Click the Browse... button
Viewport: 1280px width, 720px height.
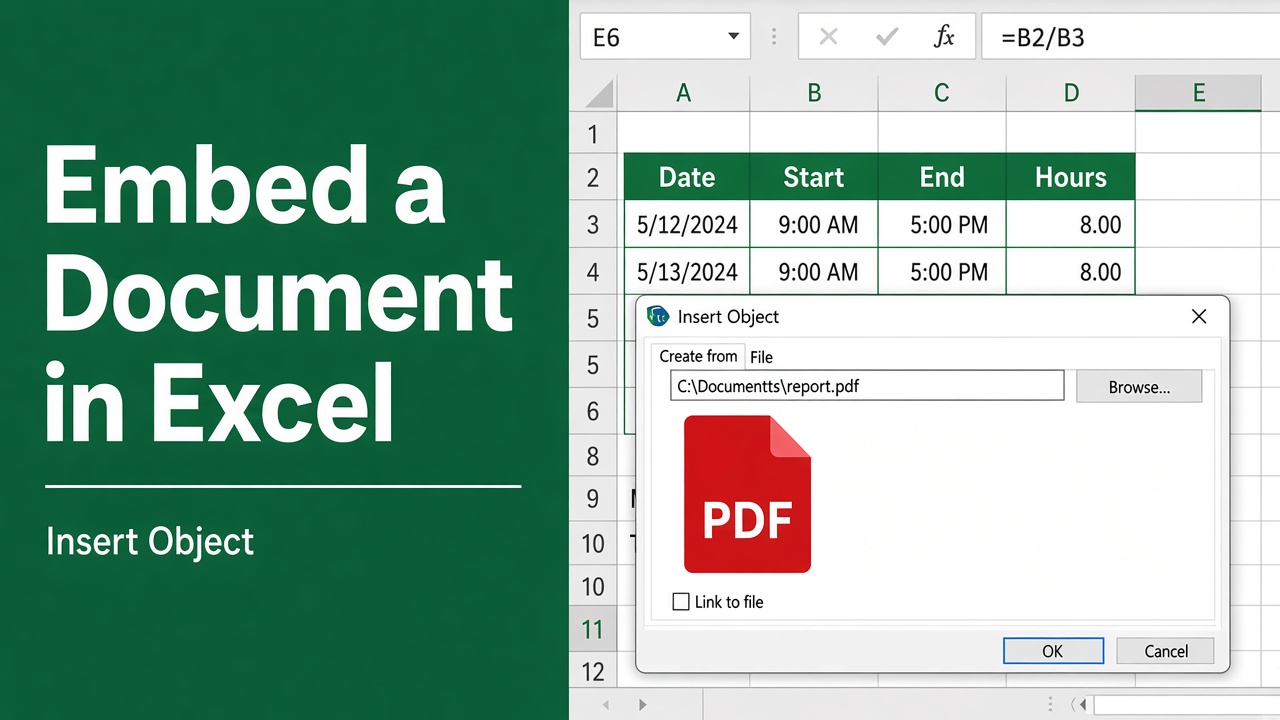[x=1139, y=387]
